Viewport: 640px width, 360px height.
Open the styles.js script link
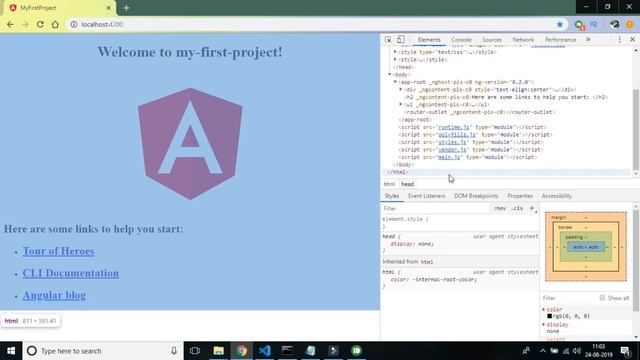(x=452, y=142)
